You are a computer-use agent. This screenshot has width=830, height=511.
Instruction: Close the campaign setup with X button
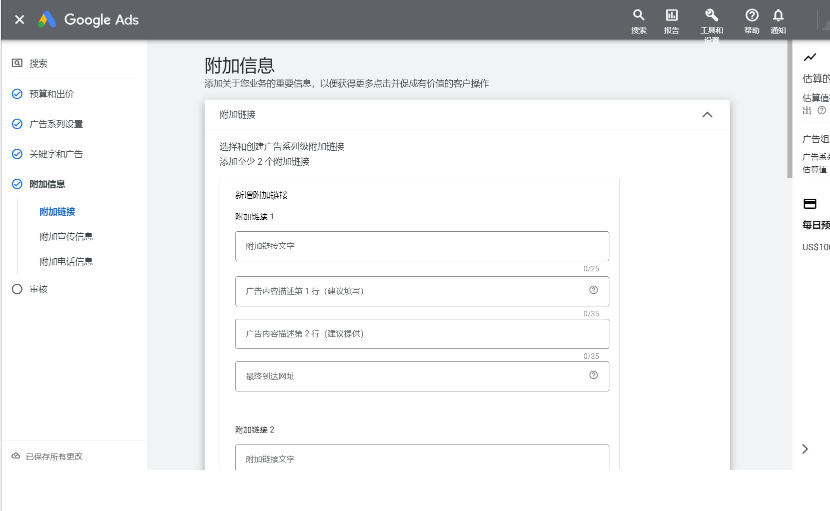pos(20,20)
